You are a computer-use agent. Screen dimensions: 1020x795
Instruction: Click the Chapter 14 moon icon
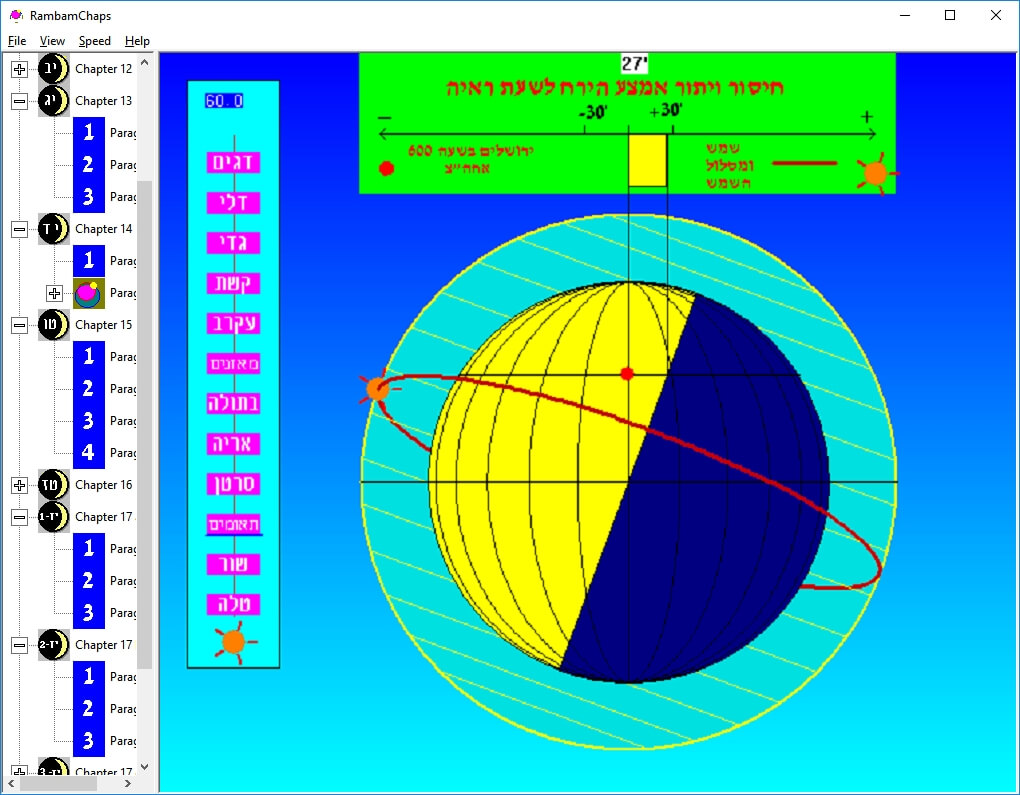53,229
